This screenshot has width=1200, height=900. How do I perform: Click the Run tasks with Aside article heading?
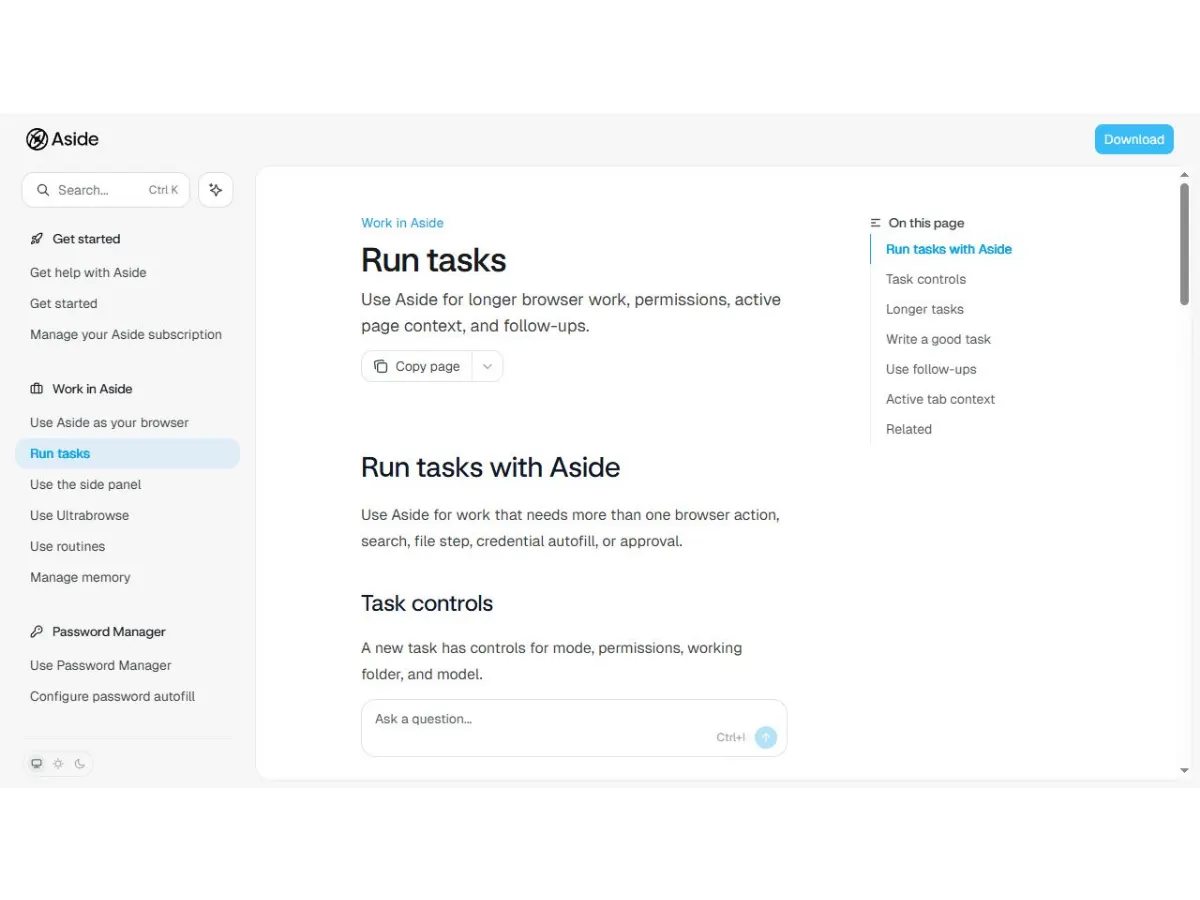491,467
